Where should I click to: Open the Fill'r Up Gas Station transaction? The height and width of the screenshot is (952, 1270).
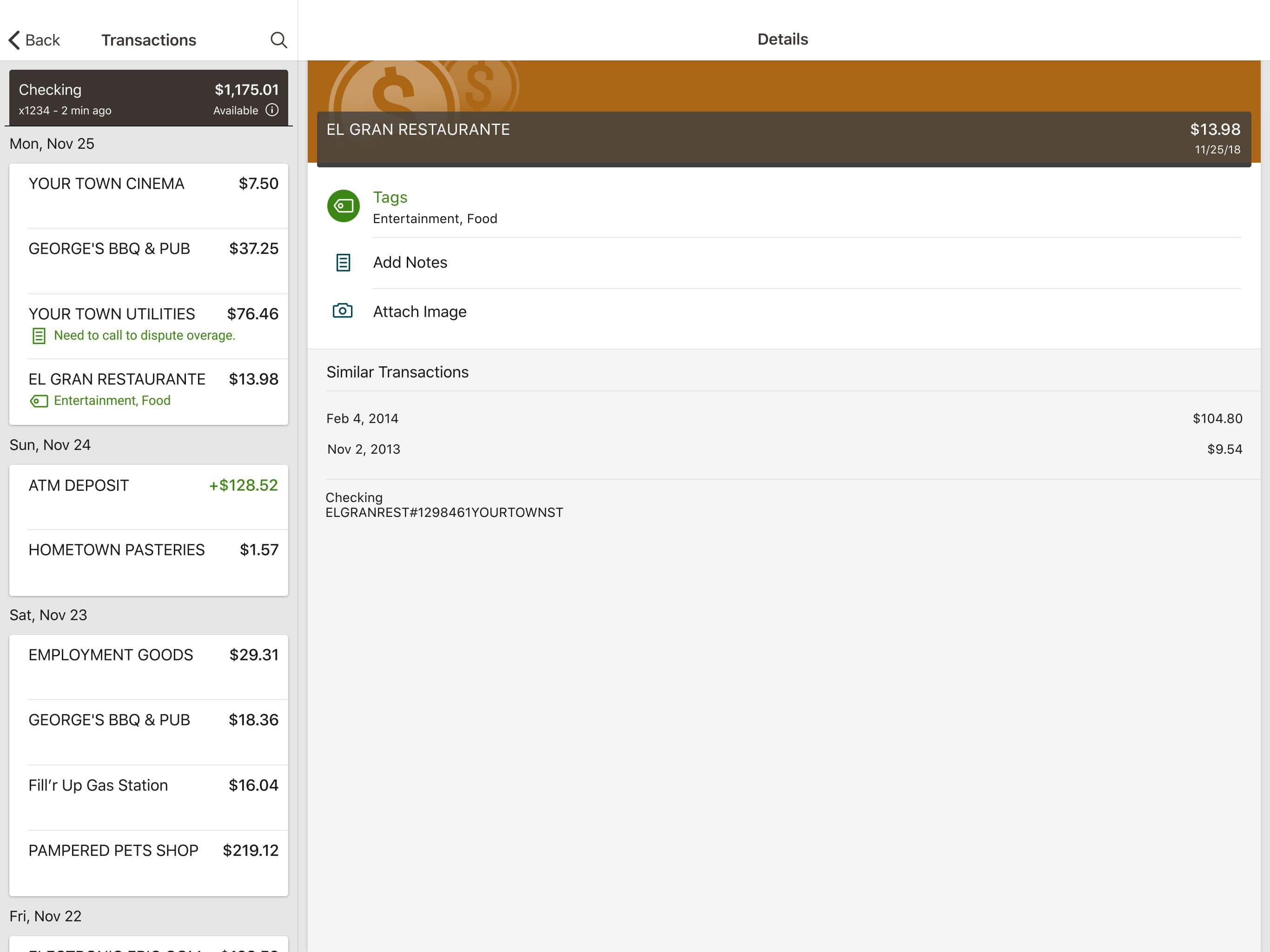click(149, 798)
